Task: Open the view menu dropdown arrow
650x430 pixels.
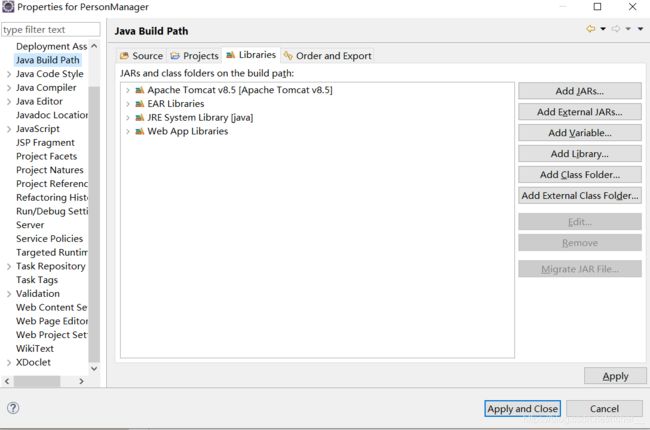Action: [640, 29]
